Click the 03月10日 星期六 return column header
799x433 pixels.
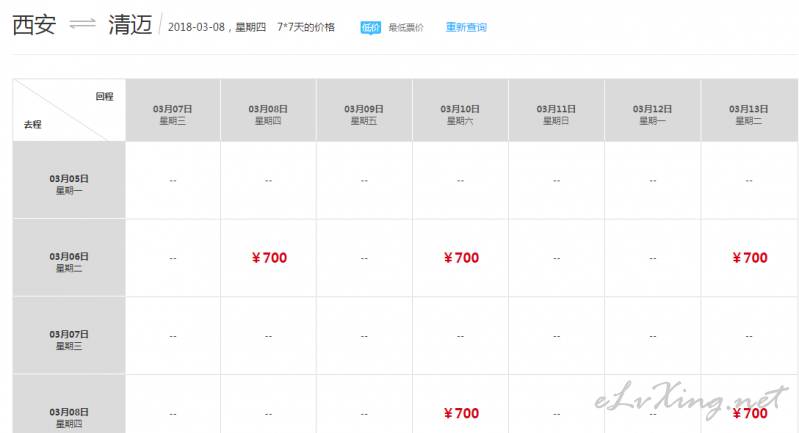pyautogui.click(x=460, y=110)
